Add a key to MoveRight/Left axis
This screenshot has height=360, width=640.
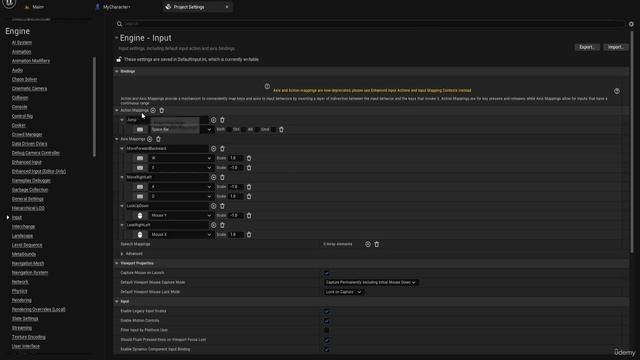pos(213,177)
